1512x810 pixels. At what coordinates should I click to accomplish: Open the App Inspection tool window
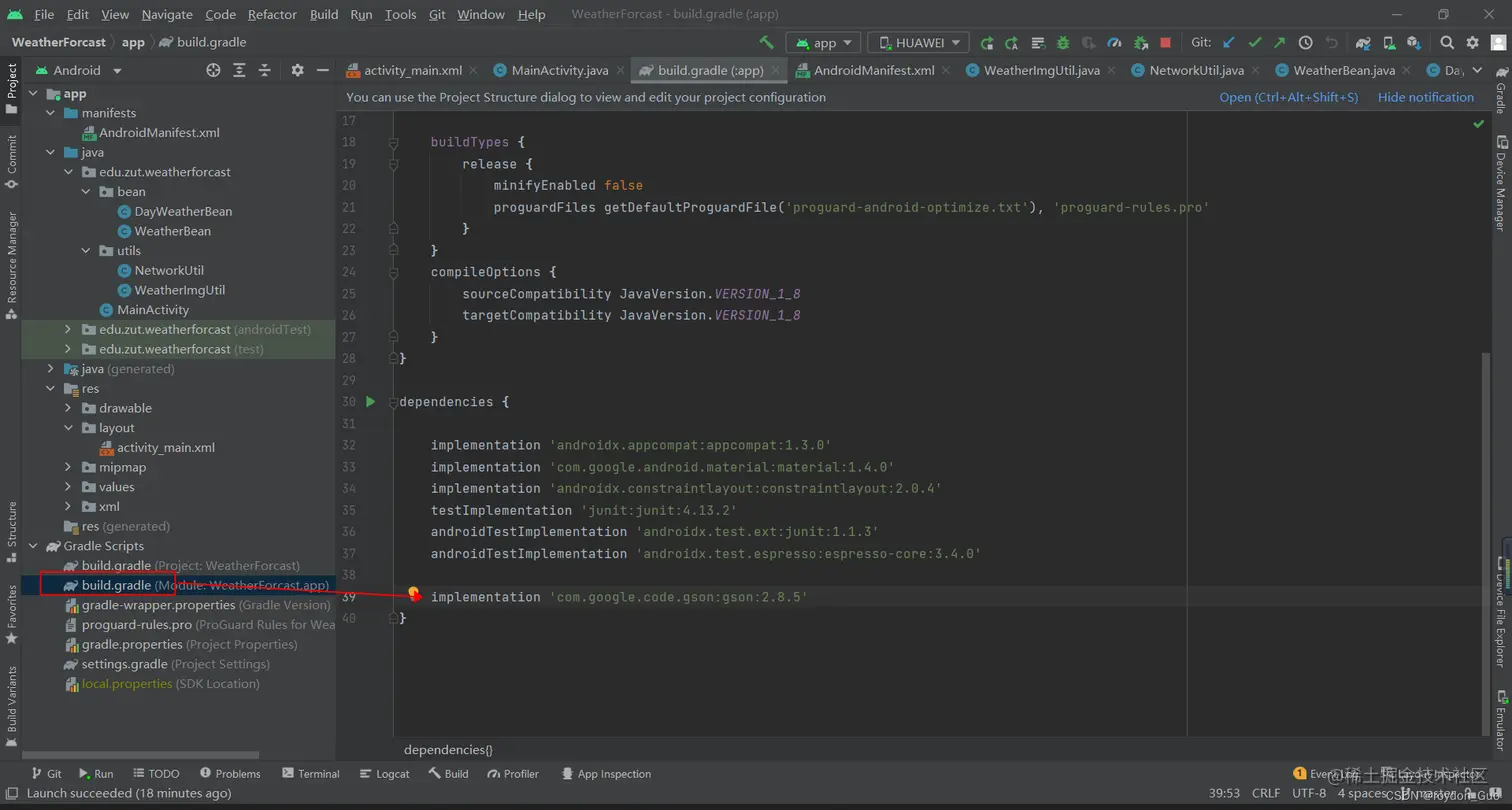pyautogui.click(x=607, y=774)
